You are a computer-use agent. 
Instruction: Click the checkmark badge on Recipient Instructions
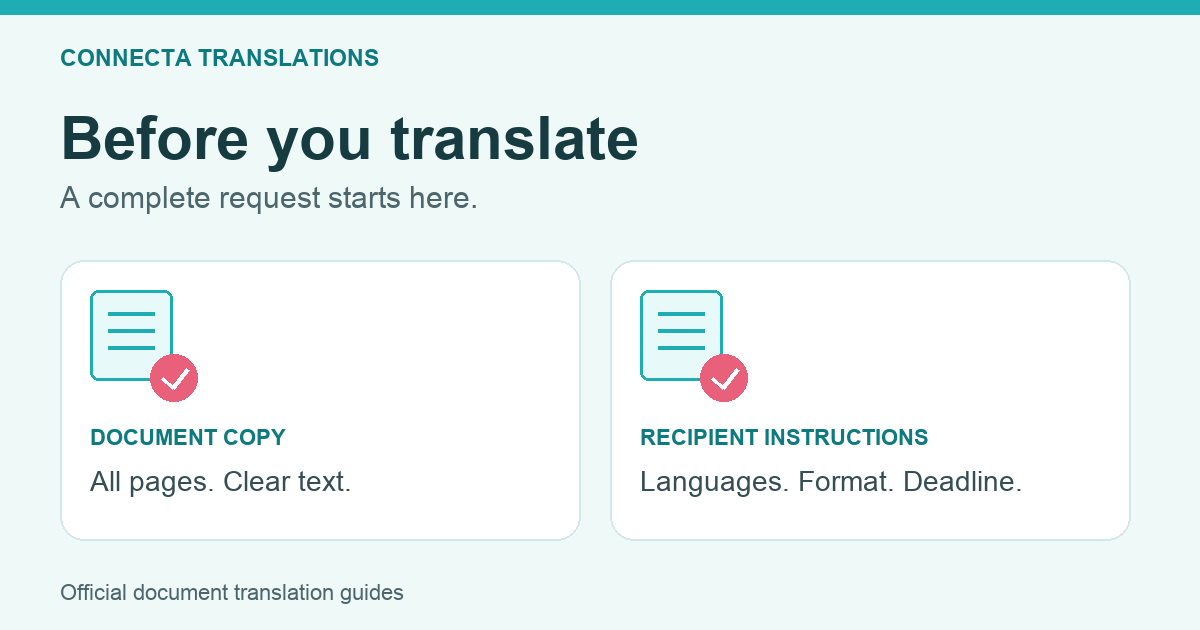point(724,378)
